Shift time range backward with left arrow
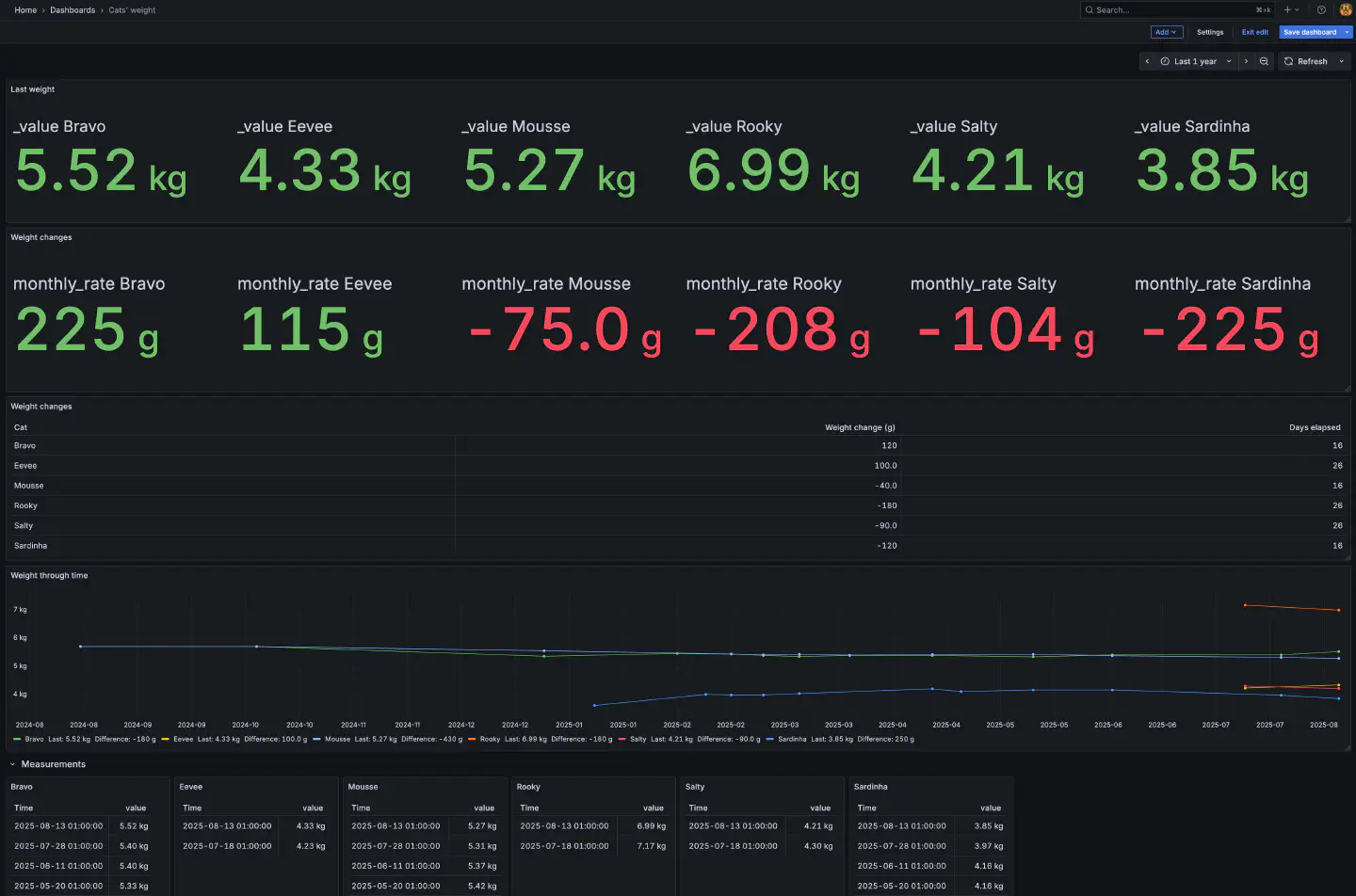This screenshot has width=1356, height=896. point(1147,61)
